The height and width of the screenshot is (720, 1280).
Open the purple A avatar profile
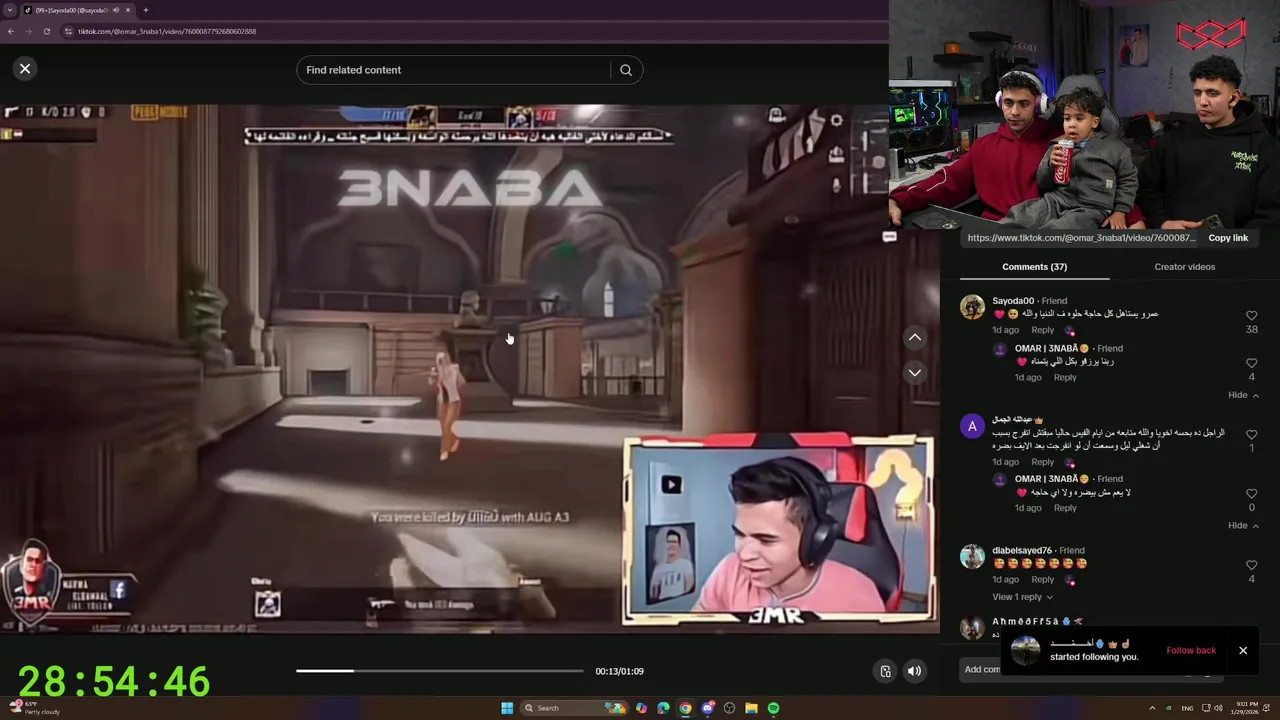tap(972, 426)
